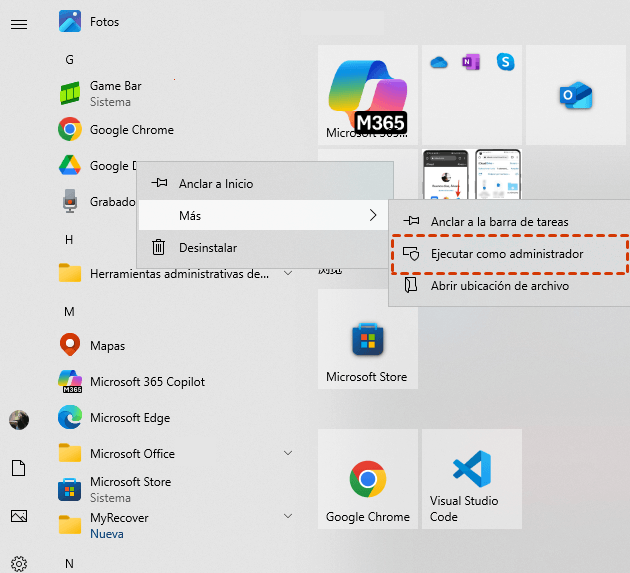Launch the Fotos app icon
Screen dimensions: 630x573
[70, 21]
